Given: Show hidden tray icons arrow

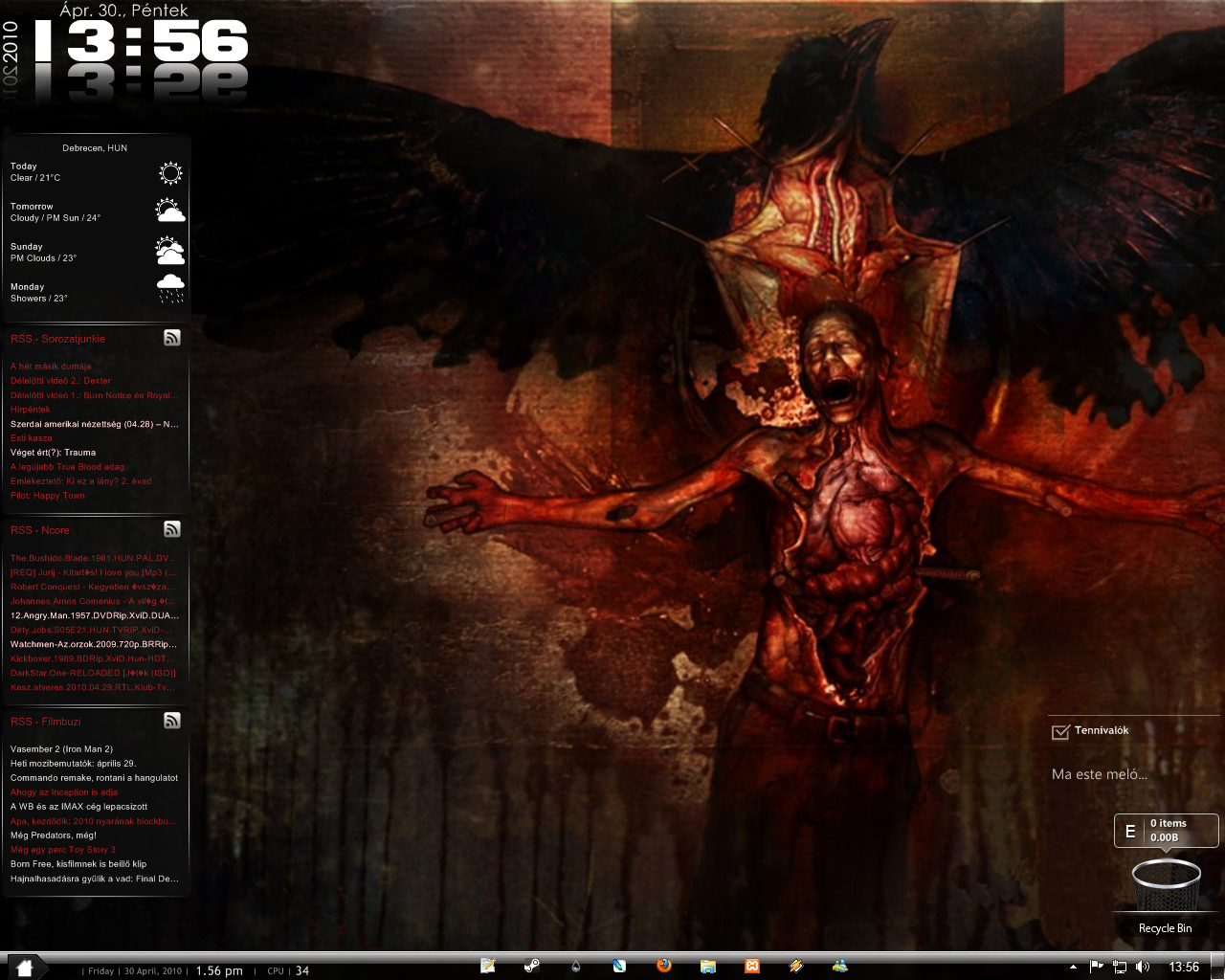Looking at the screenshot, I should coord(1073,967).
